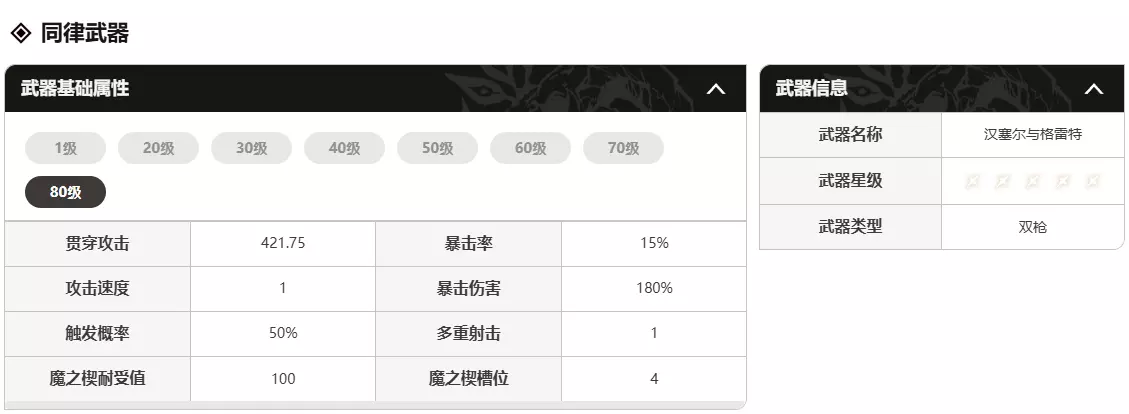The width and height of the screenshot is (1129, 414).
Task: Choose the 40级 level pill
Action: (344, 149)
